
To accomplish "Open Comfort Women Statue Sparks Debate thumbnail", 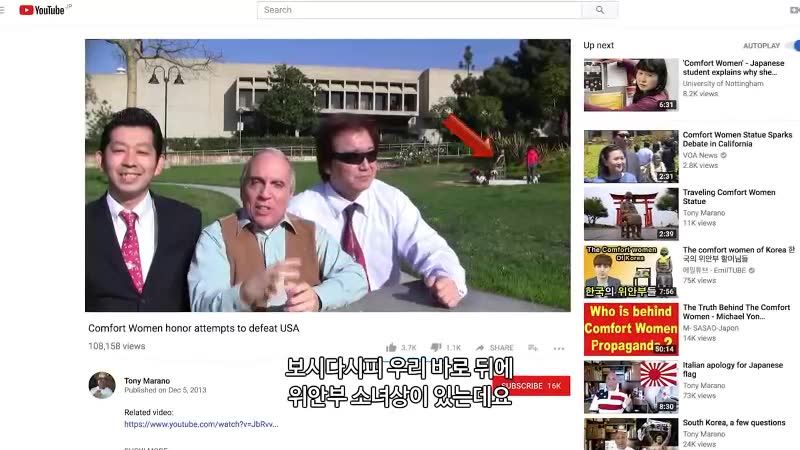I will (x=631, y=156).
